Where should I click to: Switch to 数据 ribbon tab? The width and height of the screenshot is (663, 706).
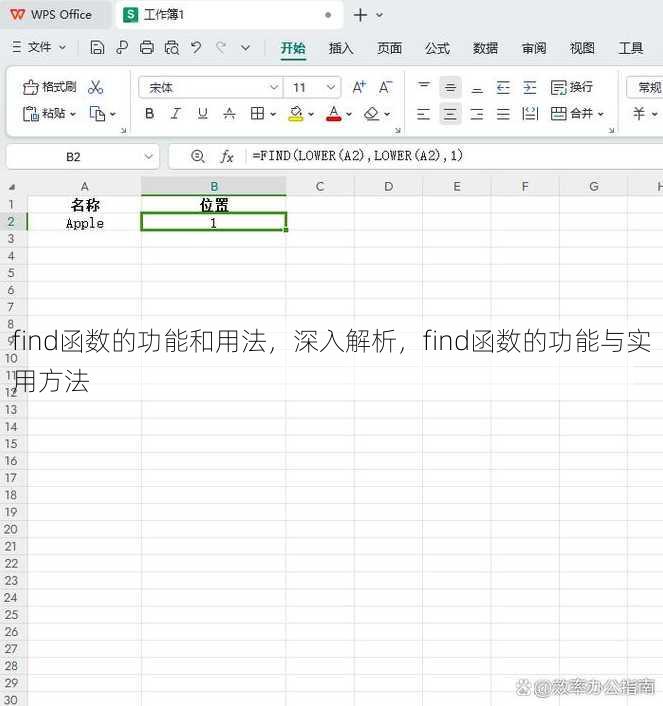[485, 48]
